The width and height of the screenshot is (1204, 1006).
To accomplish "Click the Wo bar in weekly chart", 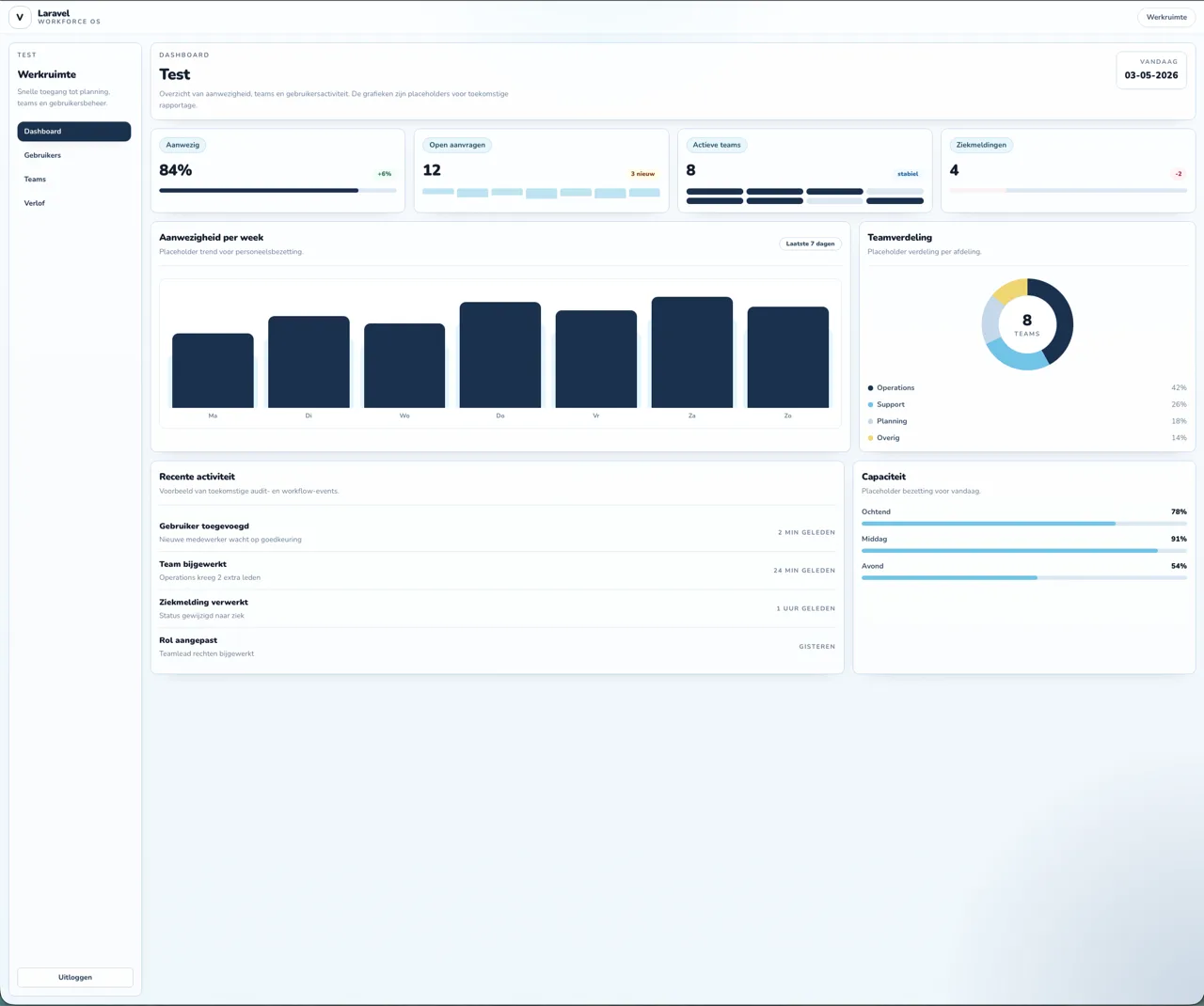I will [404, 366].
